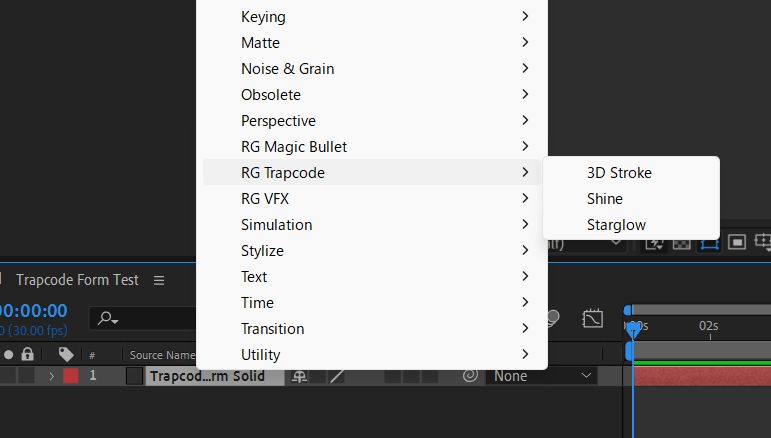Expand the Text submenu arrow
The image size is (771, 438).
(x=525, y=276)
